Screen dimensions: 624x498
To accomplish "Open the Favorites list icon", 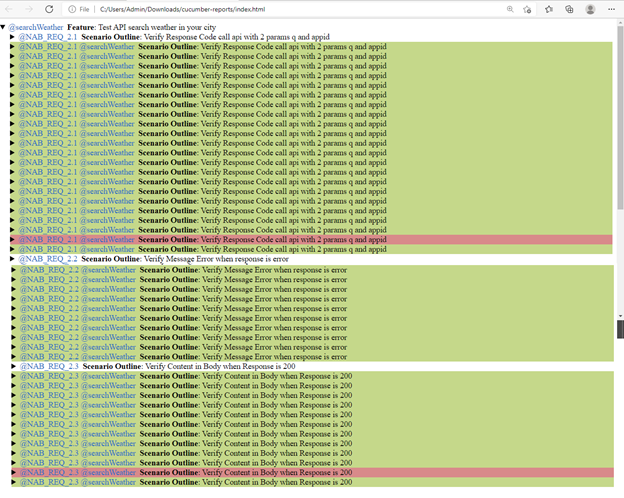I will click(549, 9).
